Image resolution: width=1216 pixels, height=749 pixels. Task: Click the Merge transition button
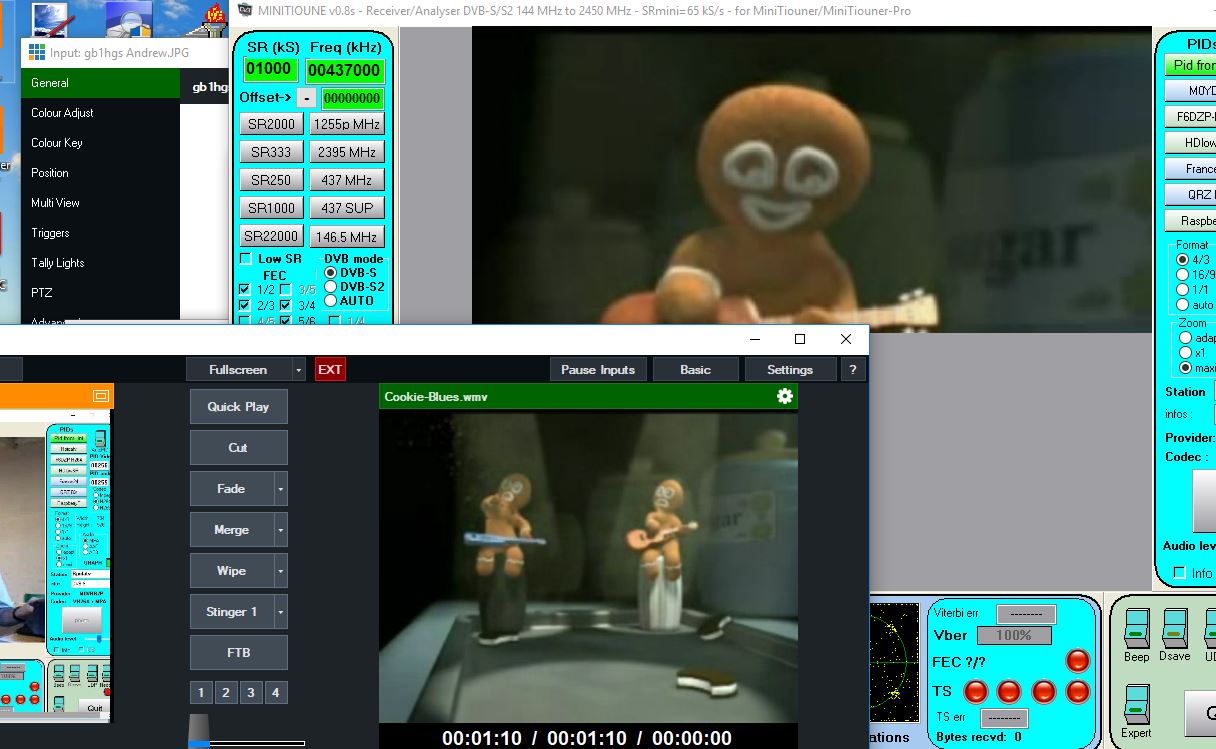pyautogui.click(x=232, y=530)
